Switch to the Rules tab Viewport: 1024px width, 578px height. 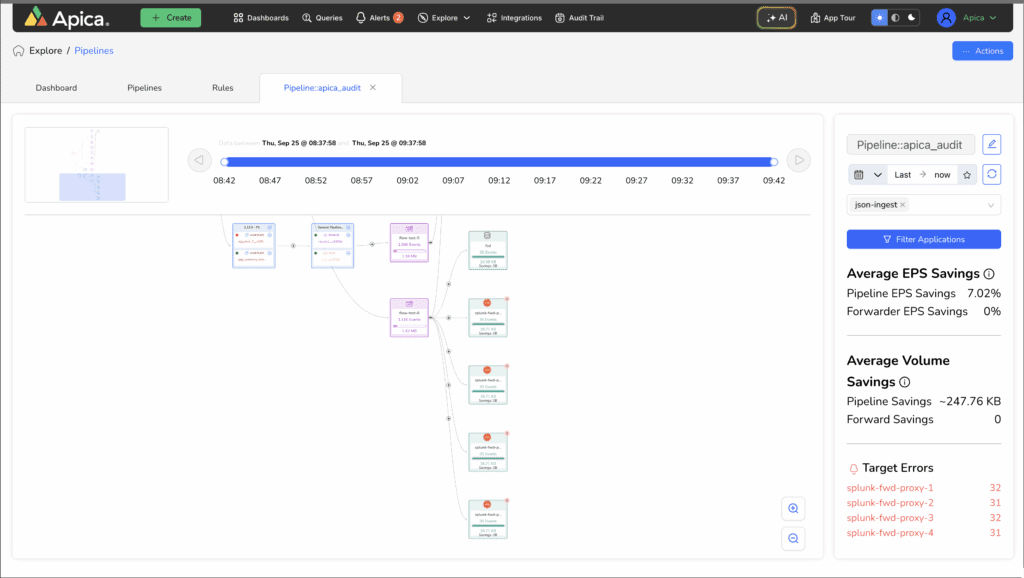[222, 87]
